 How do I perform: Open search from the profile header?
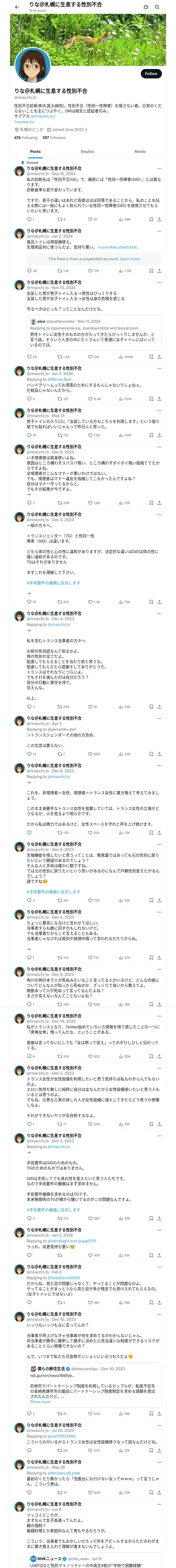(x=157, y=7)
